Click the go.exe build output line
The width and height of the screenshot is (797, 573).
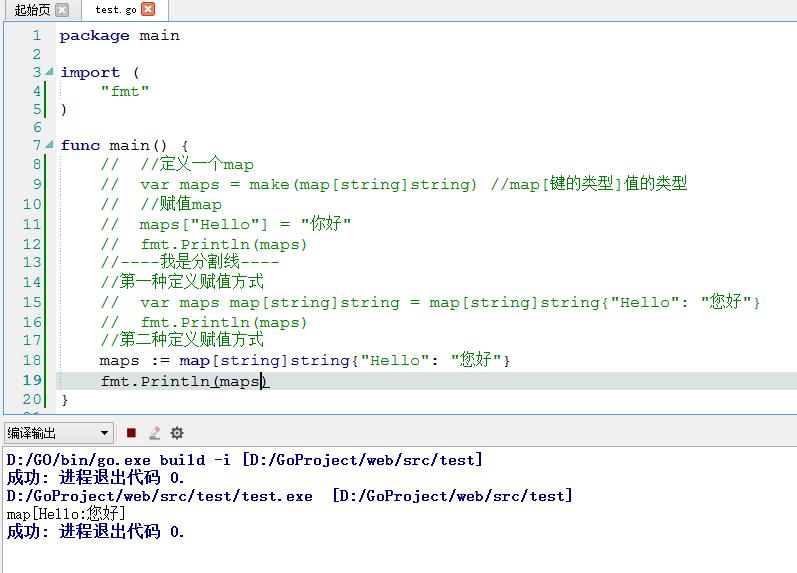click(x=244, y=460)
